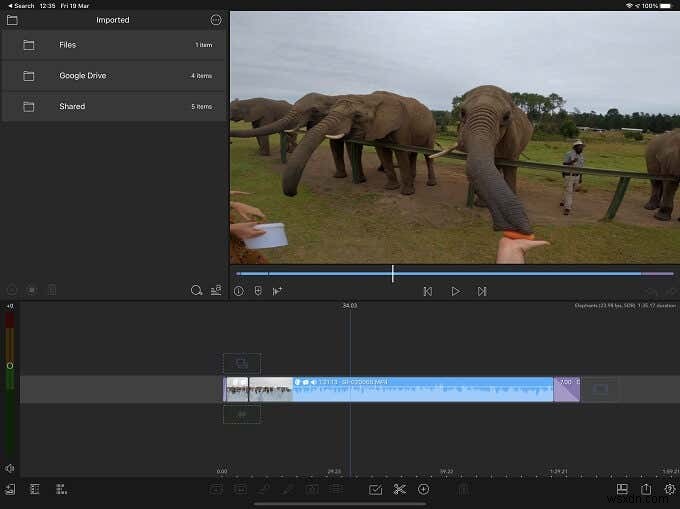
Task: Open the library source folder selector
Action: pyautogui.click(x=12, y=20)
